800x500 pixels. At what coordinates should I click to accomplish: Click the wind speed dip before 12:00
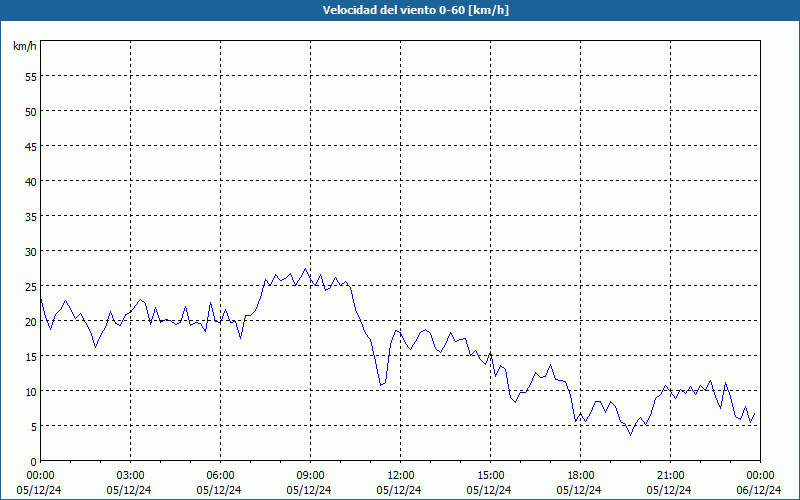point(381,385)
